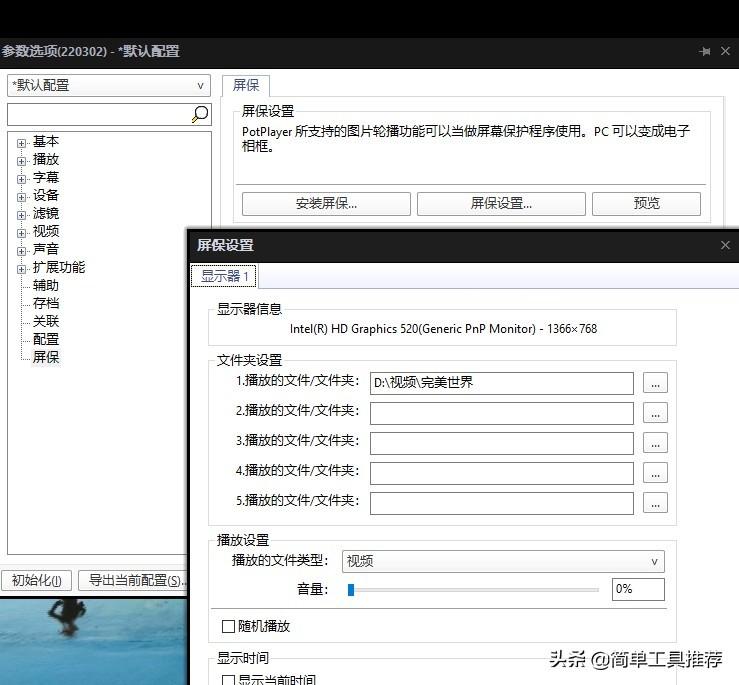This screenshot has height=685, width=739.
Task: Select 辅助 in the settings tree
Action: click(x=46, y=285)
